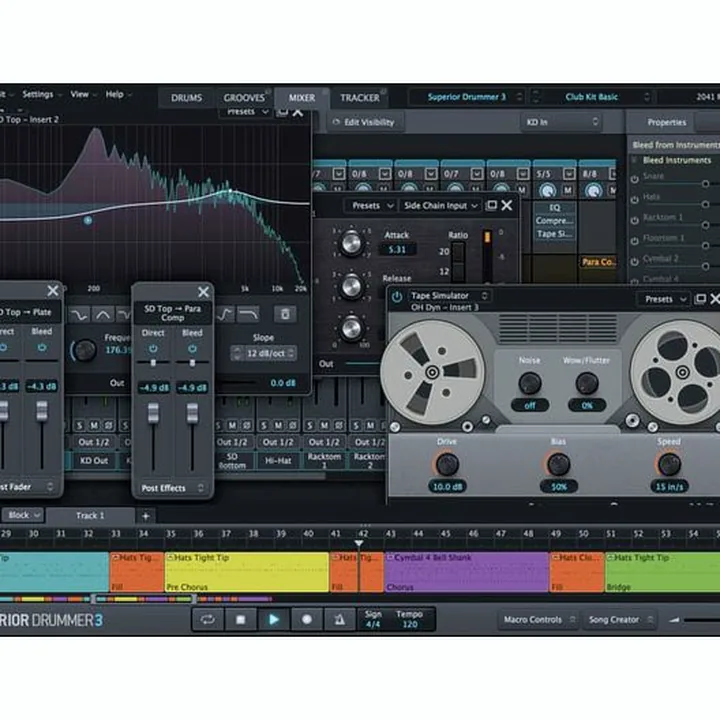Click the record button in transport

(307, 620)
